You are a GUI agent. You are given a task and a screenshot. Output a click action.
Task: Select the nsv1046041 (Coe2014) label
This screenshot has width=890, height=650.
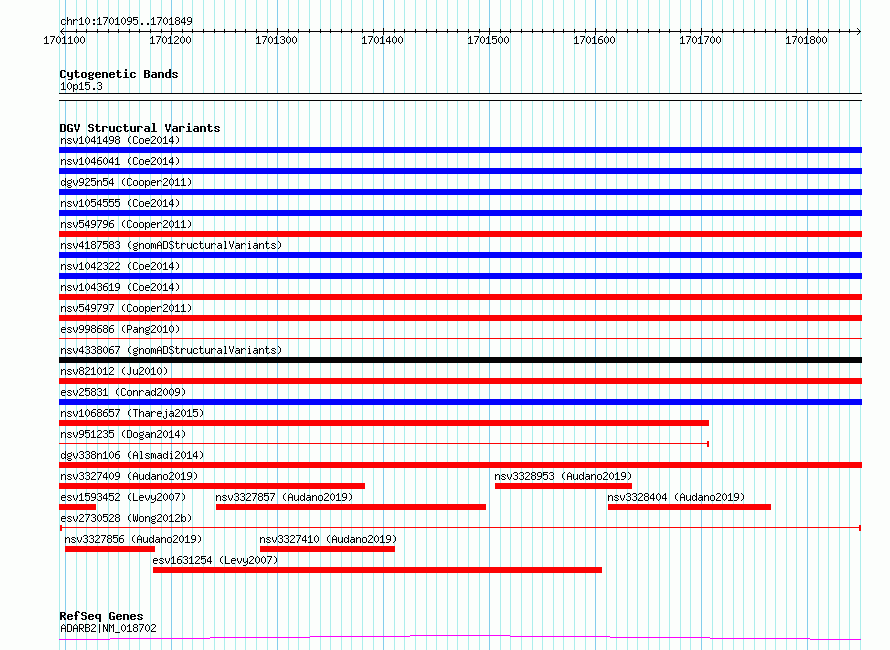[120, 161]
